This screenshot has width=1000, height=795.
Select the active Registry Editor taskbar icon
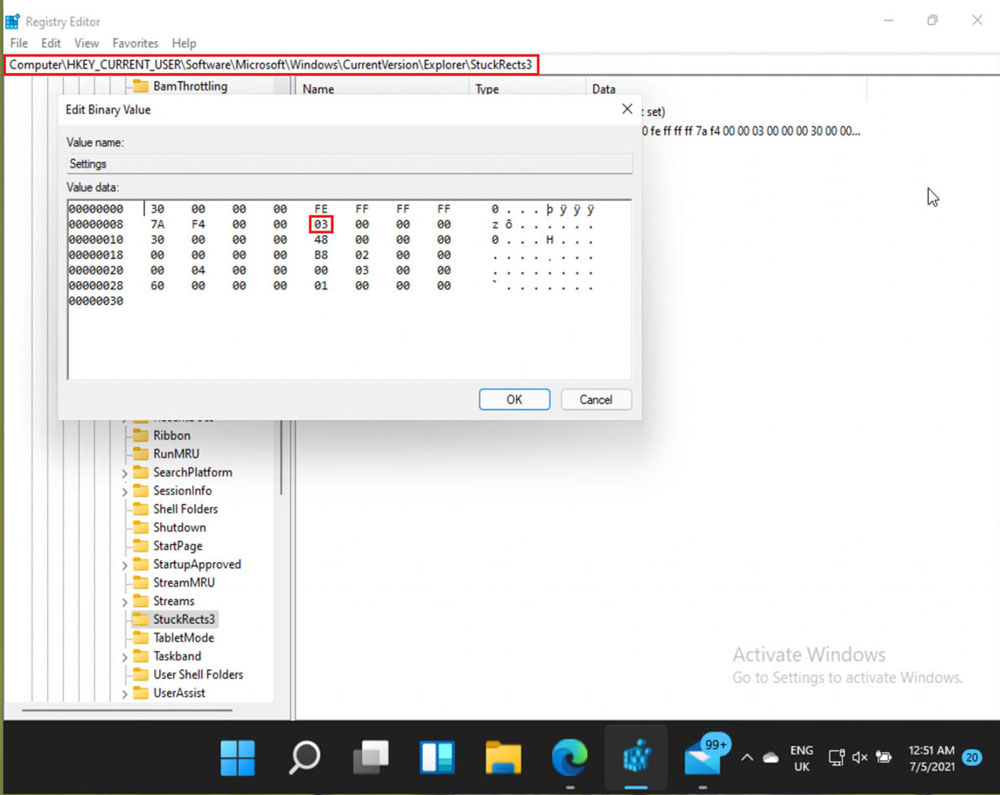coord(635,758)
